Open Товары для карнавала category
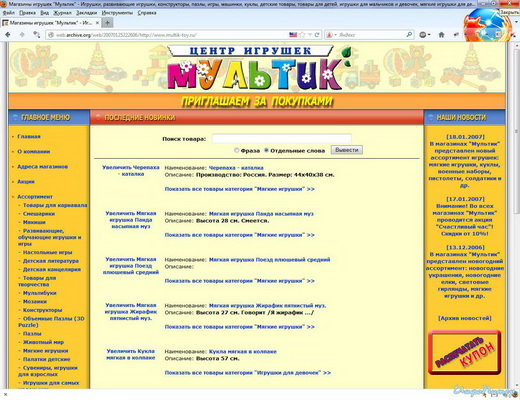520x400 pixels. pos(55,205)
